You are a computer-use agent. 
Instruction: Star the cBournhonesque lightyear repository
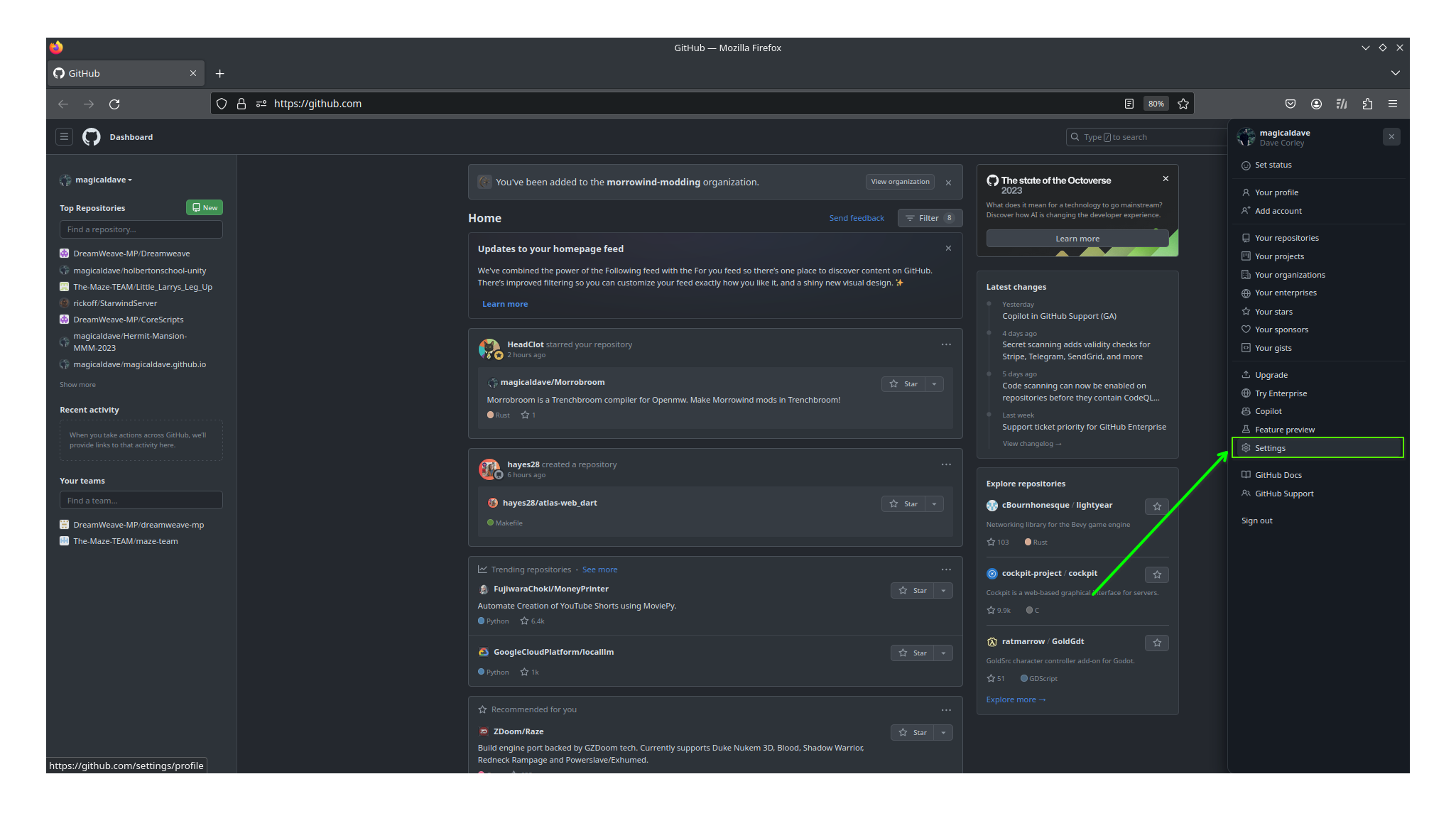[1157, 506]
